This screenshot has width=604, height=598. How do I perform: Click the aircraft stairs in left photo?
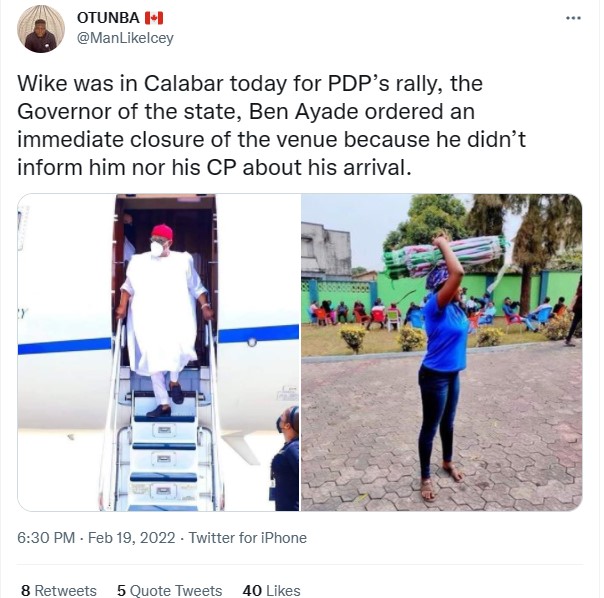(x=162, y=450)
